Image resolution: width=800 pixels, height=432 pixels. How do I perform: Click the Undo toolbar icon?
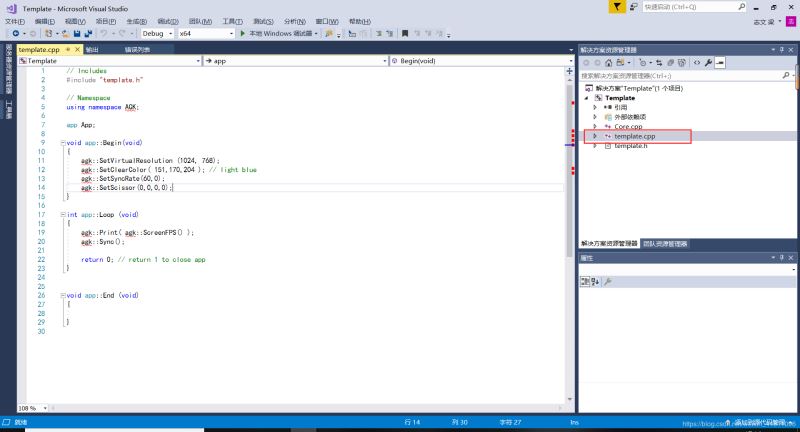click(103, 33)
